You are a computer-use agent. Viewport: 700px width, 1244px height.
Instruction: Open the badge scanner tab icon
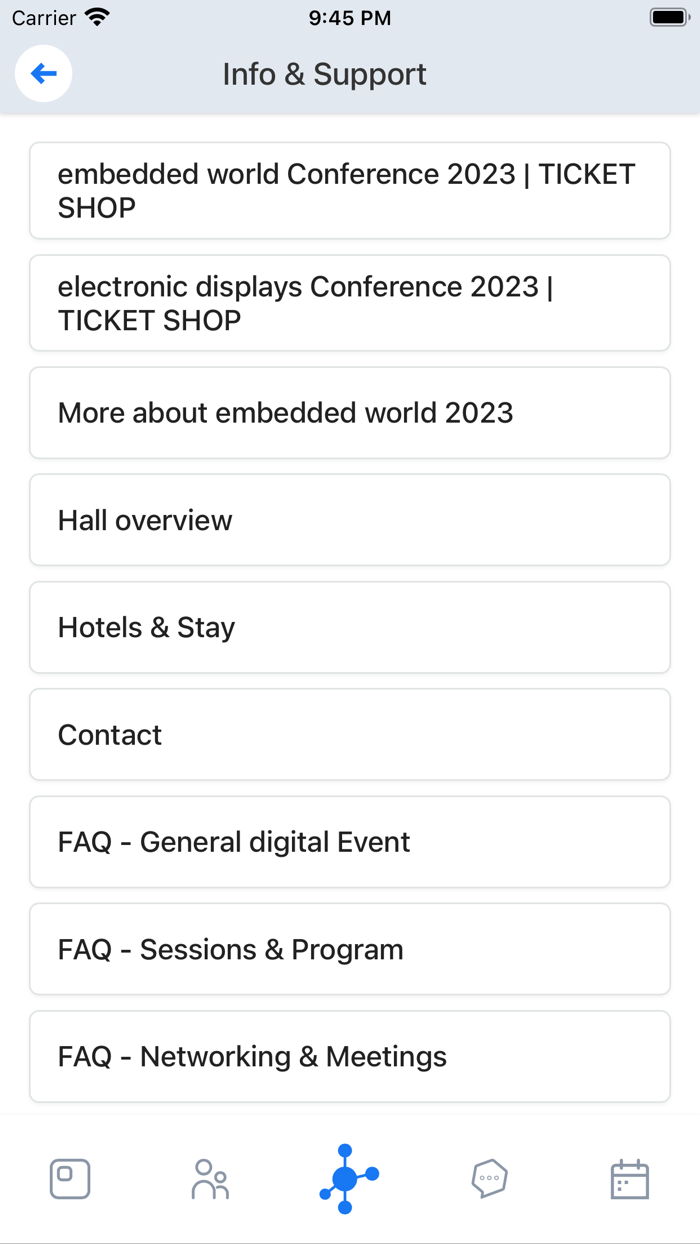click(x=69, y=1178)
